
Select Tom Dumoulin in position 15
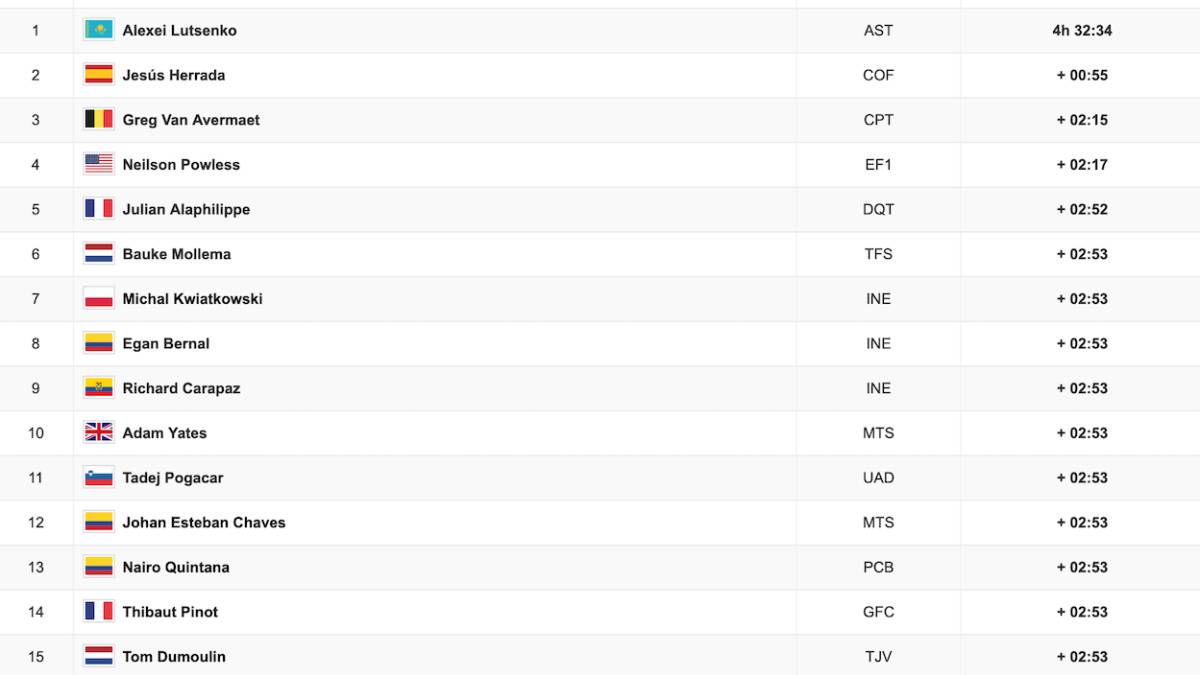174,656
